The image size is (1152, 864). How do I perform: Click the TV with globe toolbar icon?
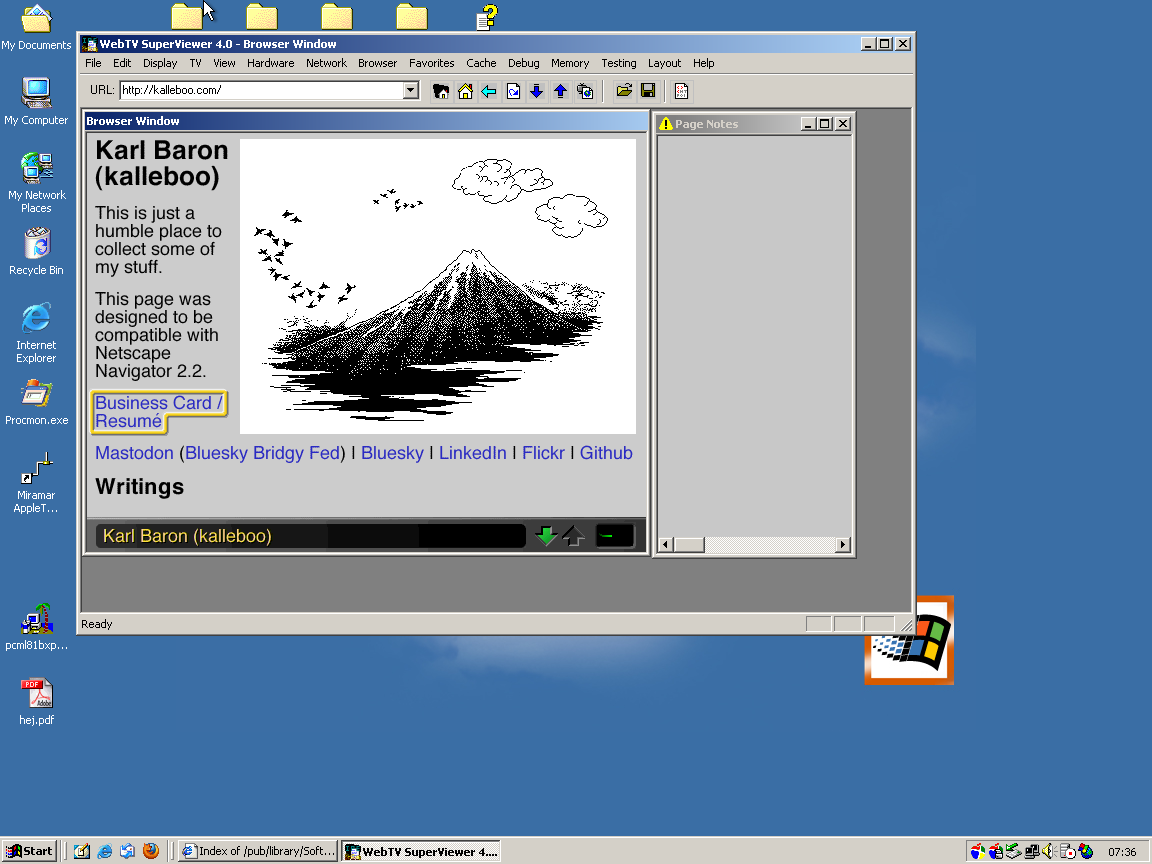click(x=585, y=91)
